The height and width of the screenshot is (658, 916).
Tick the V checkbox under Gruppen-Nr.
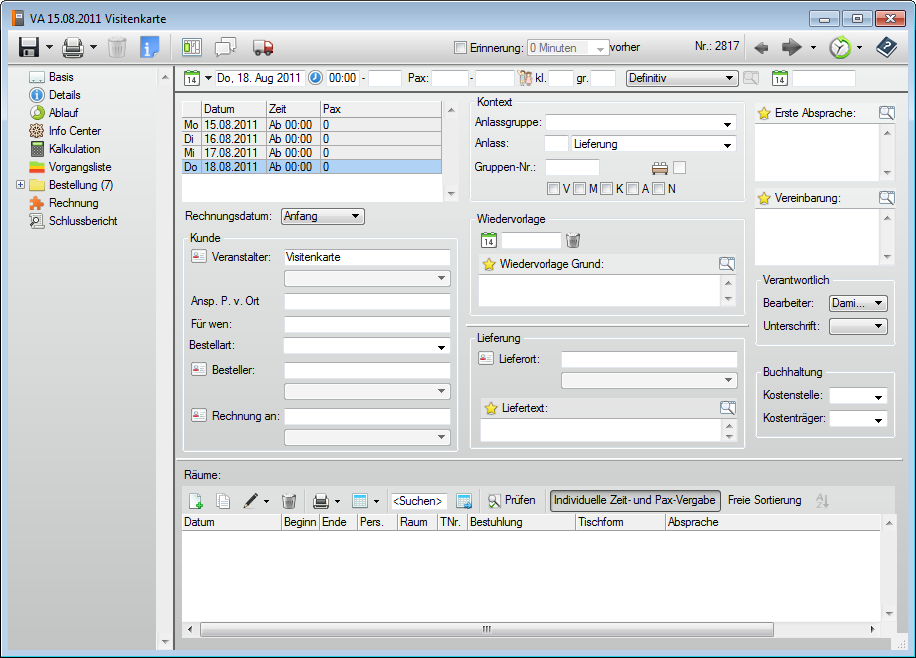coord(554,189)
